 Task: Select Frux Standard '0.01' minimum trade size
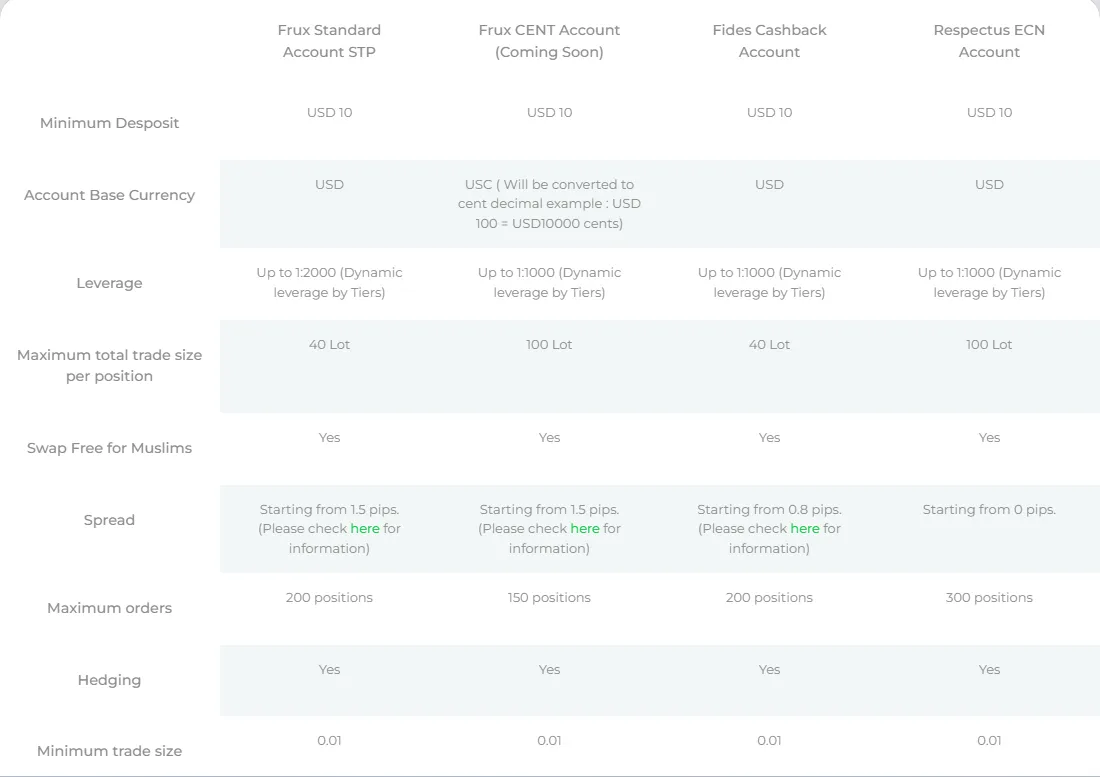point(329,741)
